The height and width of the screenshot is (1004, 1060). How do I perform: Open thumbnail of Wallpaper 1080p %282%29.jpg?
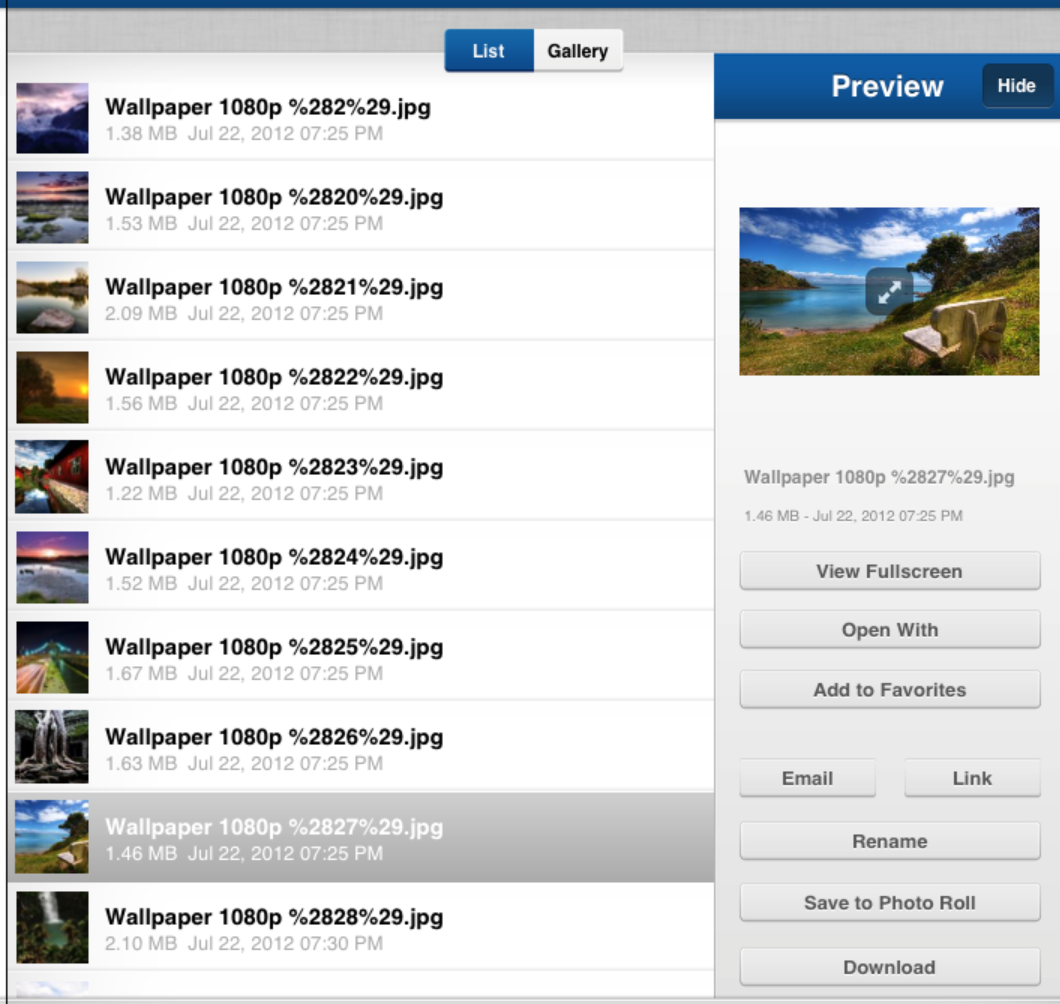pos(52,118)
